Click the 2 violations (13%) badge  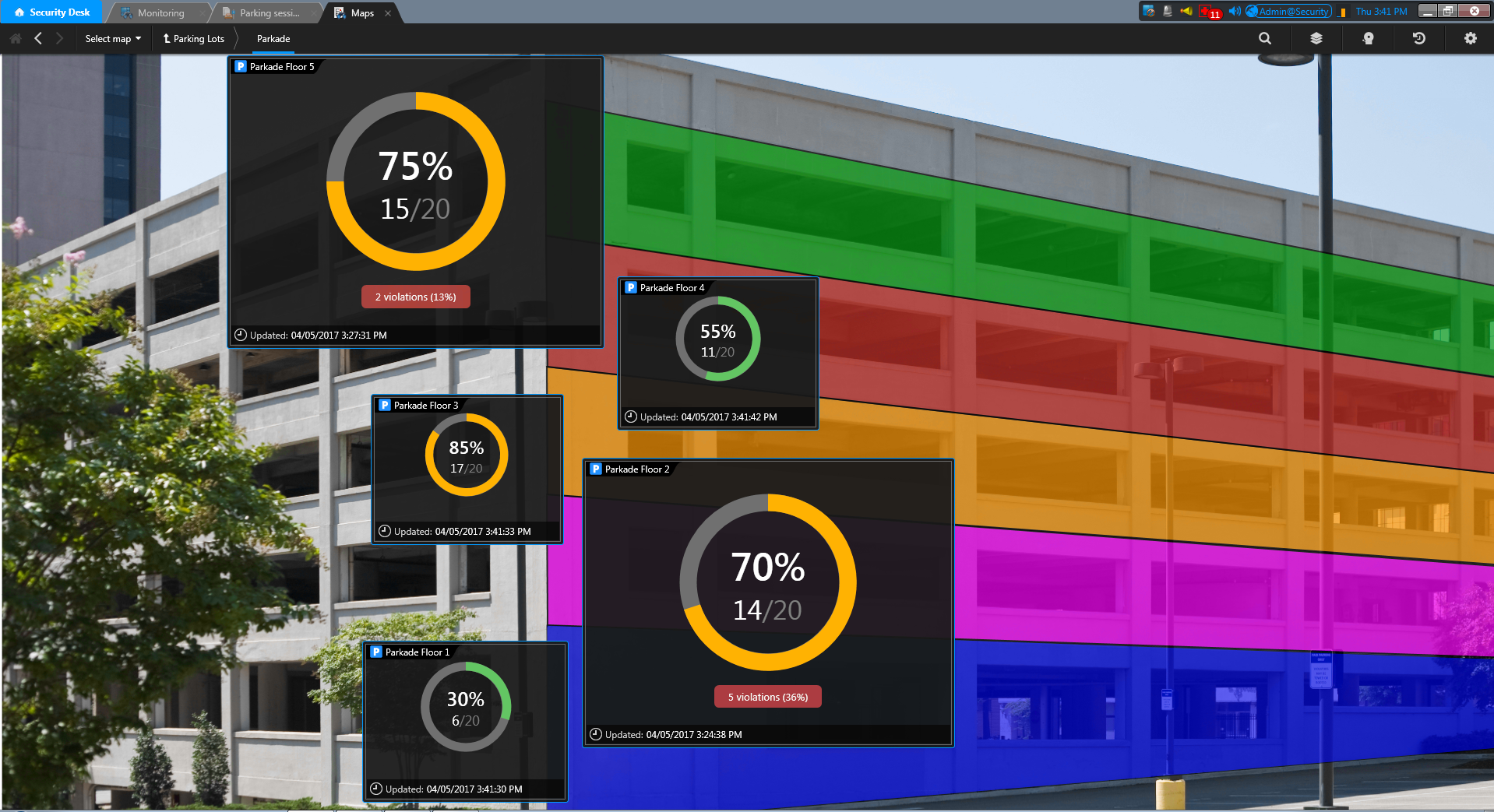point(415,297)
